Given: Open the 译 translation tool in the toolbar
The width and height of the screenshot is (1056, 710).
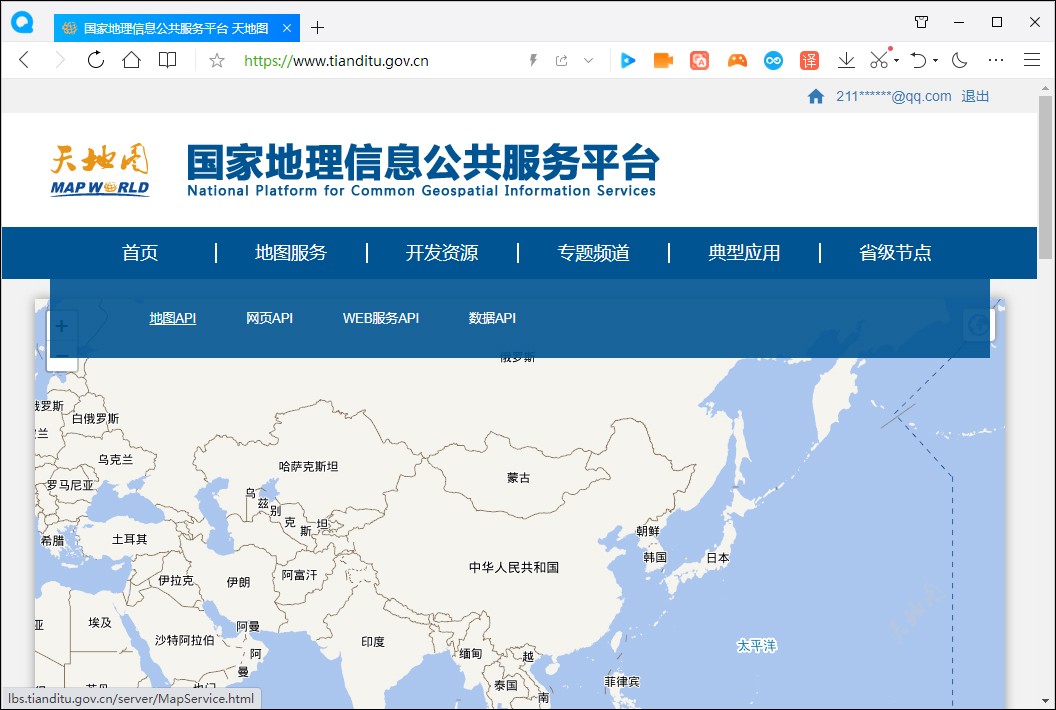Looking at the screenshot, I should coord(808,60).
